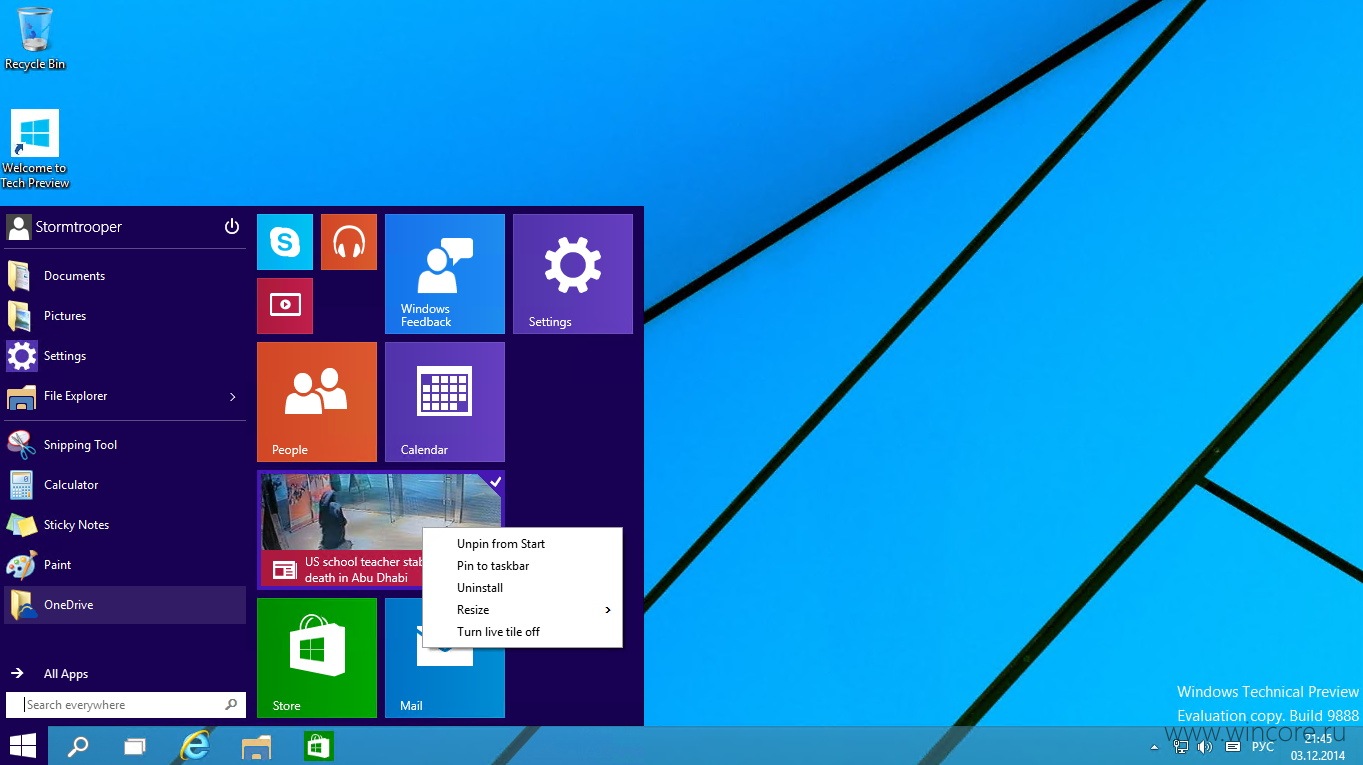Open Store from the taskbar

coord(318,746)
